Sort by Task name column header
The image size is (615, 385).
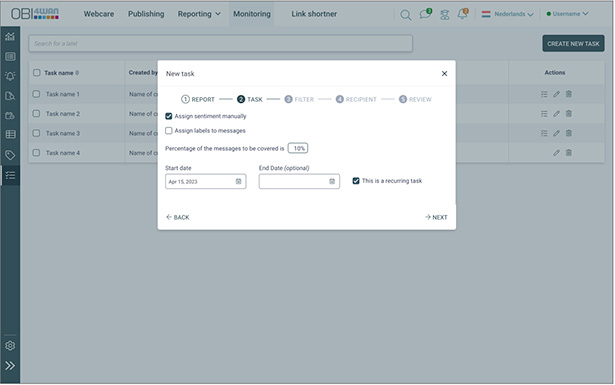61,73
